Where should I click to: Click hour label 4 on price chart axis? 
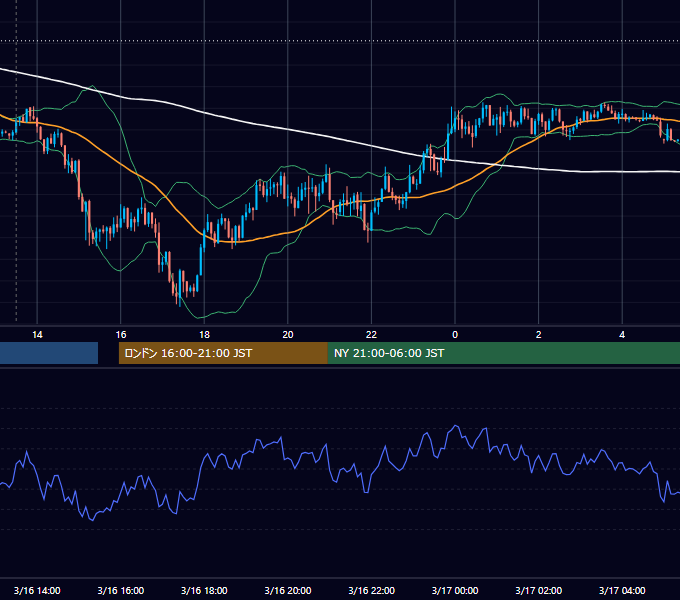pyautogui.click(x=622, y=335)
